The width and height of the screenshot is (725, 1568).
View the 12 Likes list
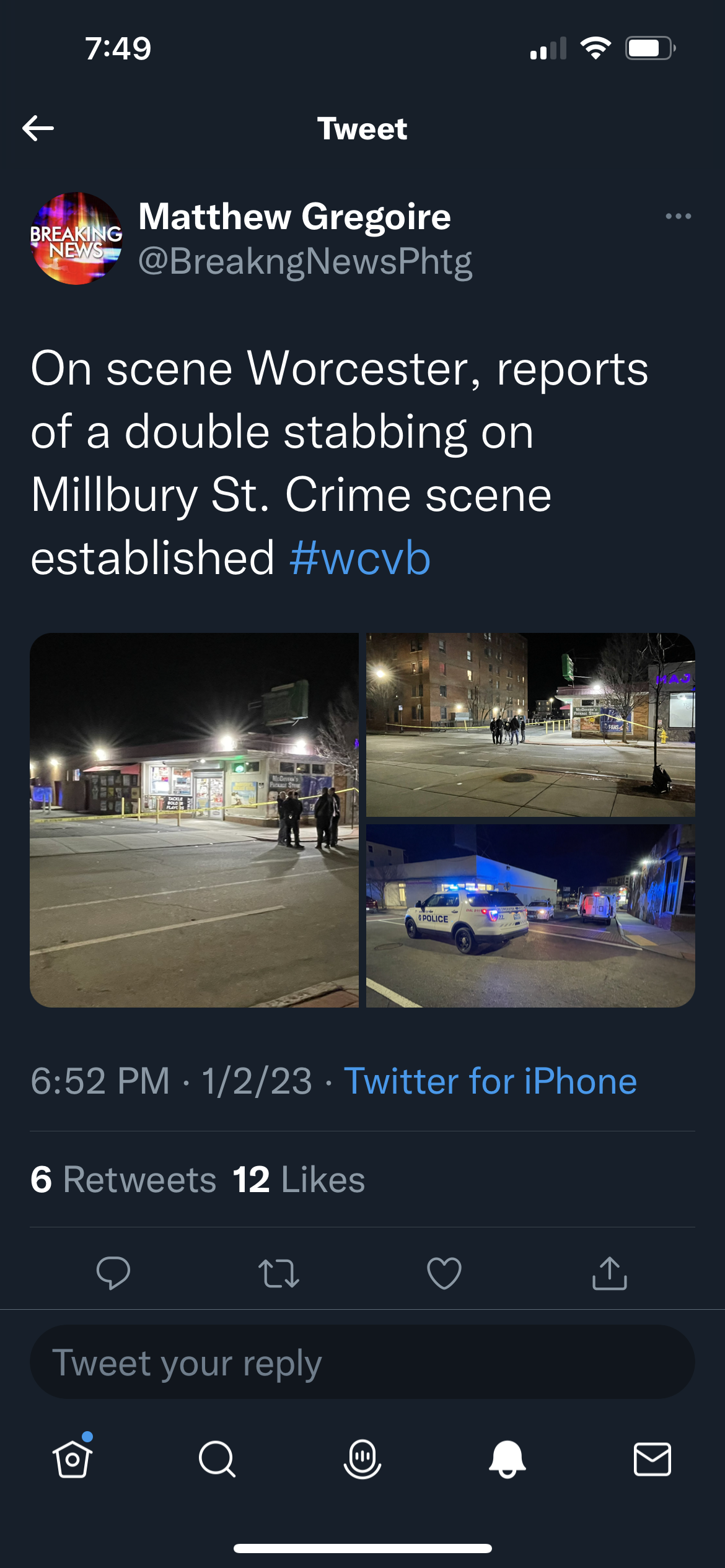[x=299, y=1179]
